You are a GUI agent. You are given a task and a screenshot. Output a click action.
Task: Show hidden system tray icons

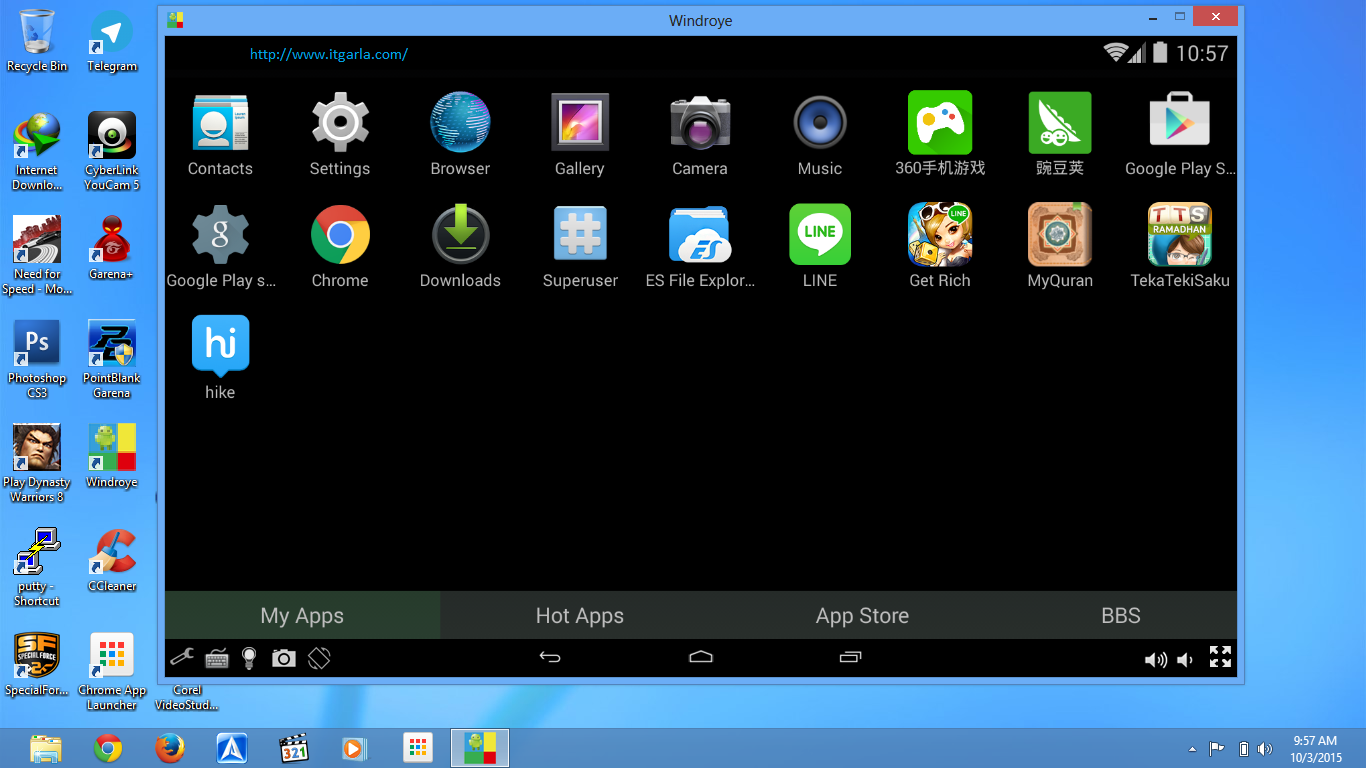coord(1192,749)
